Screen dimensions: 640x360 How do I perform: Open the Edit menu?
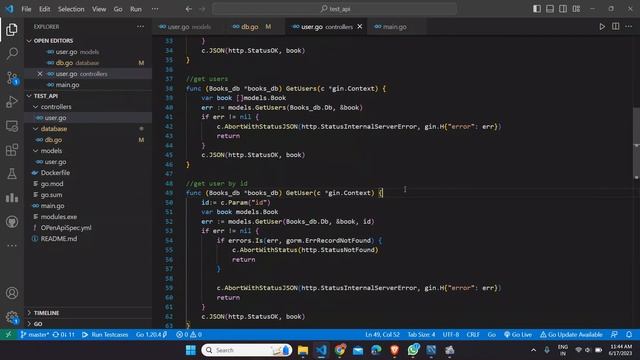coord(44,9)
